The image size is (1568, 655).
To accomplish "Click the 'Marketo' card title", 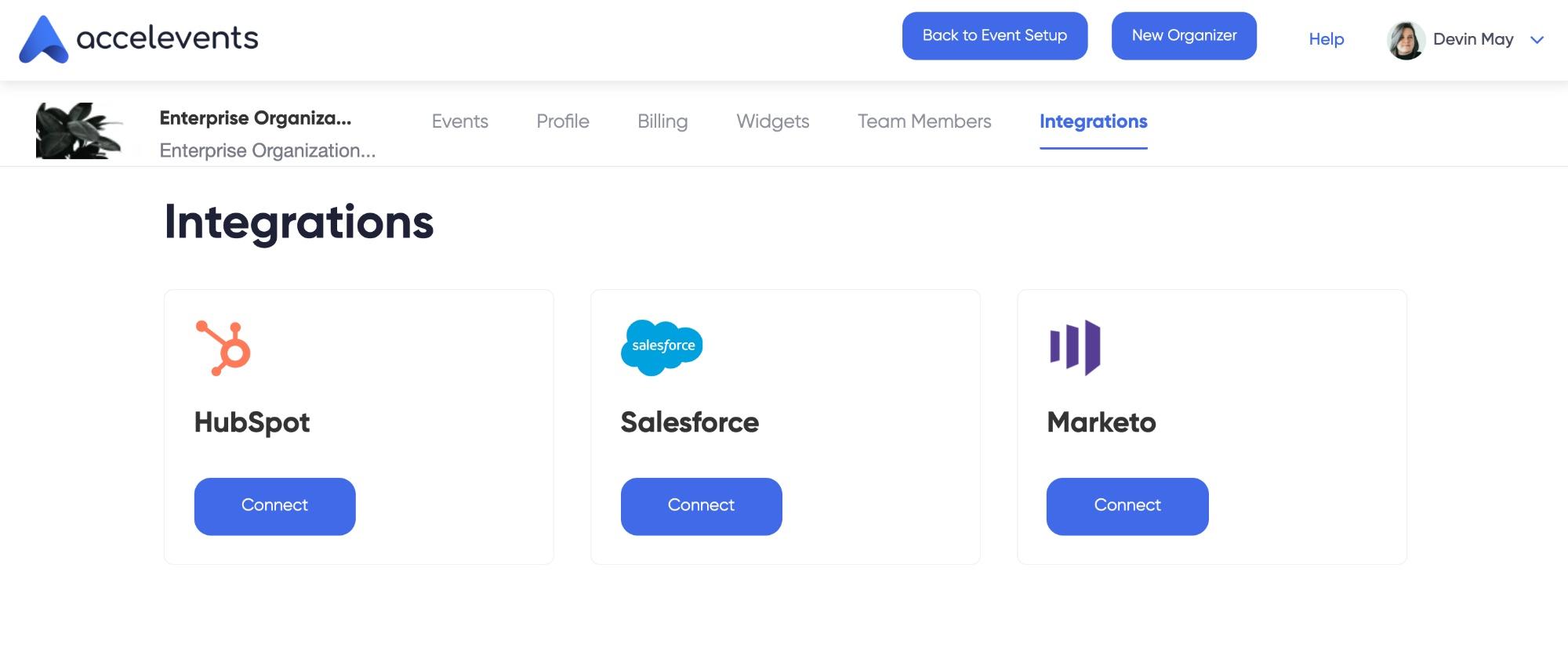I will (1102, 422).
